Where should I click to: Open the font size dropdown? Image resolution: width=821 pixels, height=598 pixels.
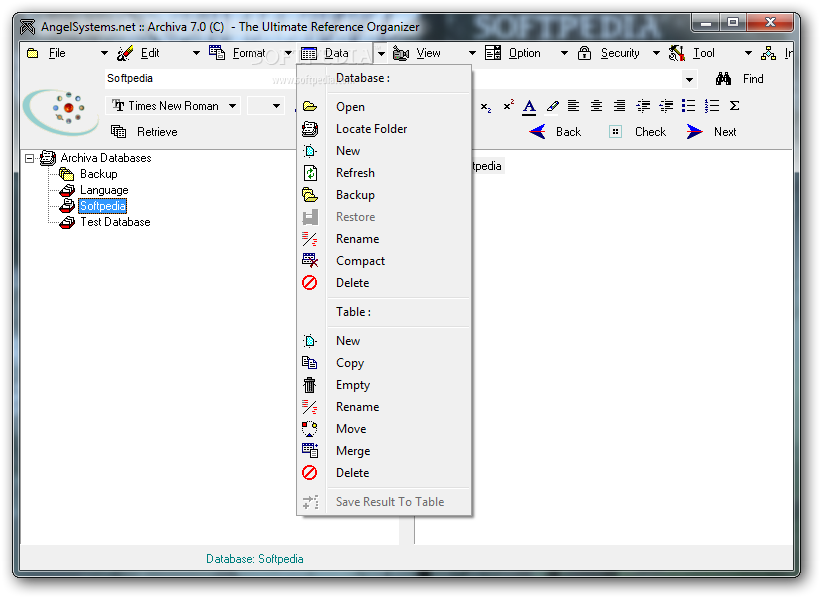[276, 106]
